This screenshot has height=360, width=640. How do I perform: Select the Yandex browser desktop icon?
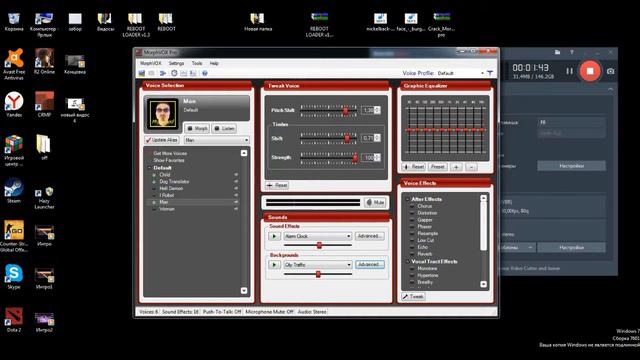pyautogui.click(x=14, y=104)
